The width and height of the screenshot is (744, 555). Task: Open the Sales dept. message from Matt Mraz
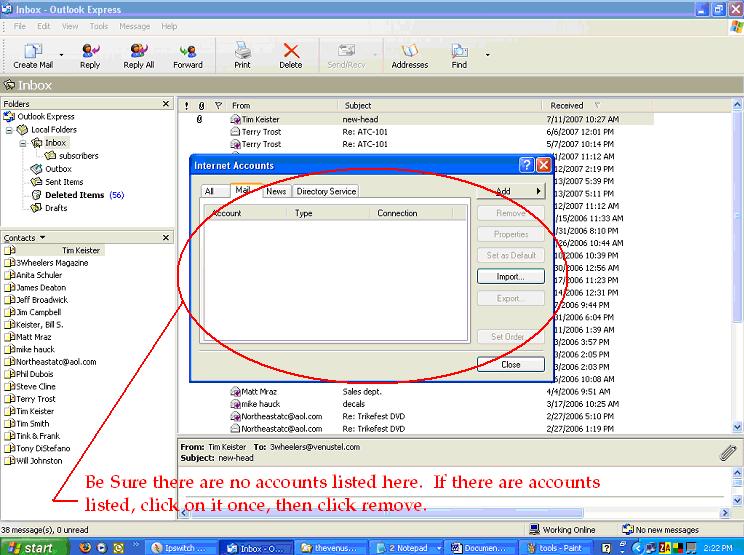point(416,392)
